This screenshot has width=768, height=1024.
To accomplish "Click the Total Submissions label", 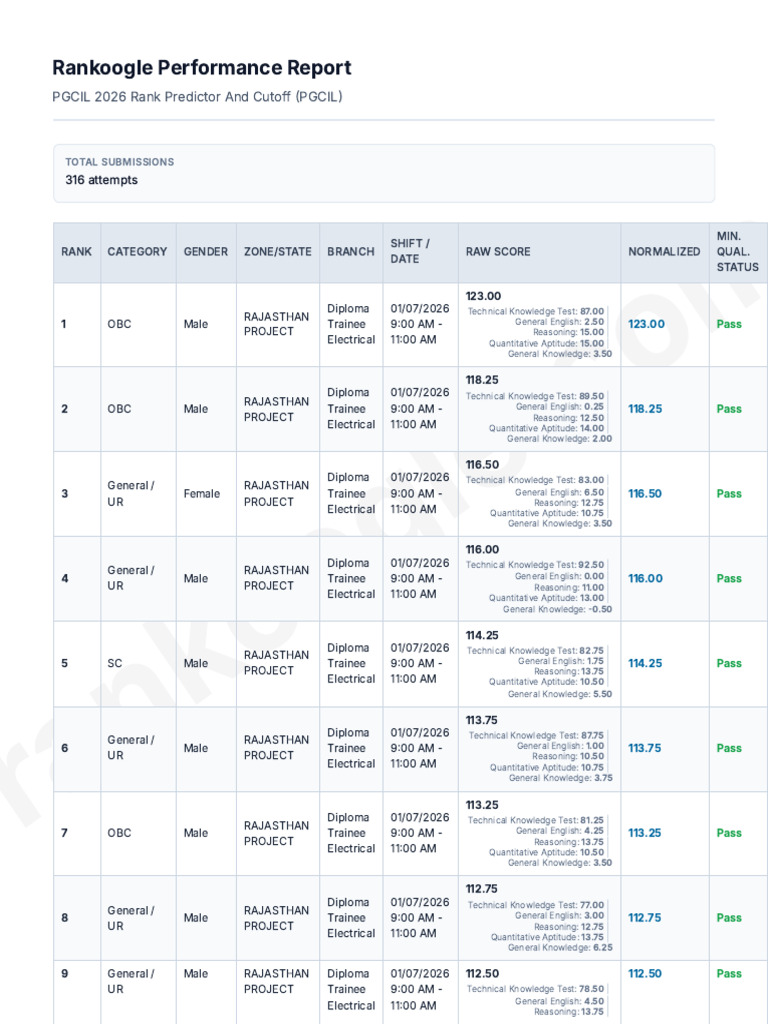I will pyautogui.click(x=120, y=162).
